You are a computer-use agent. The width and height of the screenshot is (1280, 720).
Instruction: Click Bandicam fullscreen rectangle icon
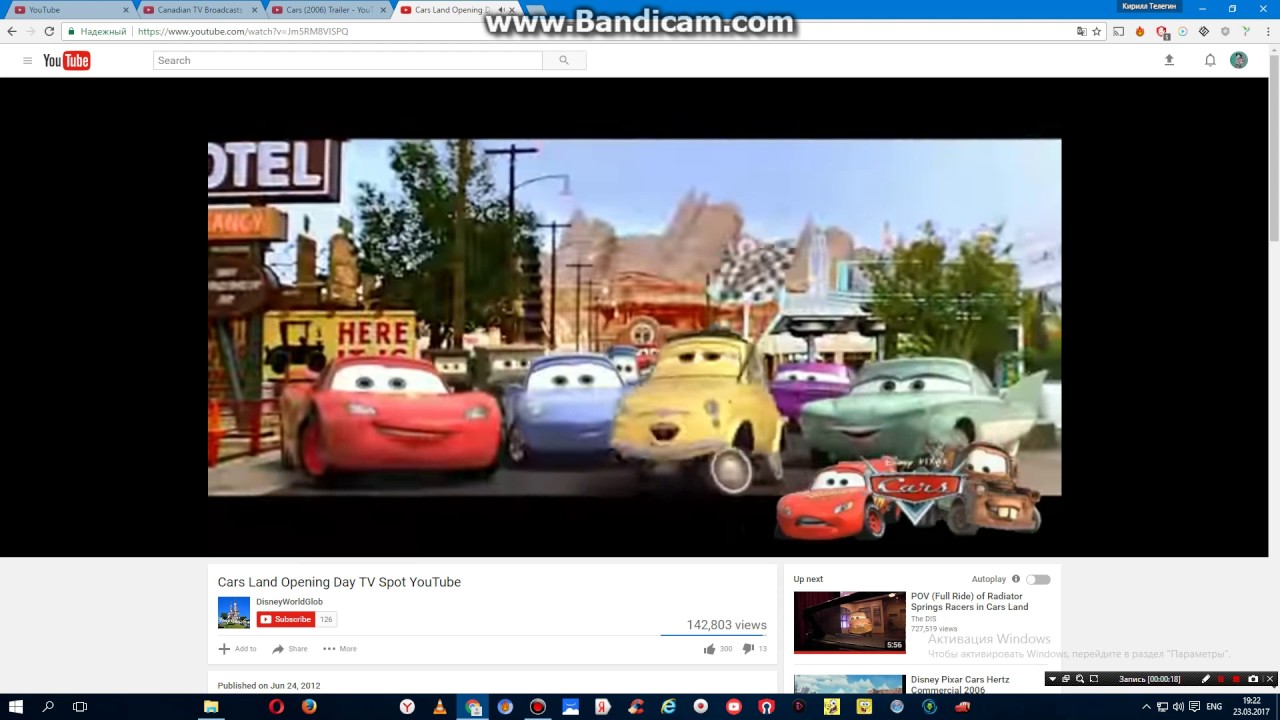[x=1094, y=679]
